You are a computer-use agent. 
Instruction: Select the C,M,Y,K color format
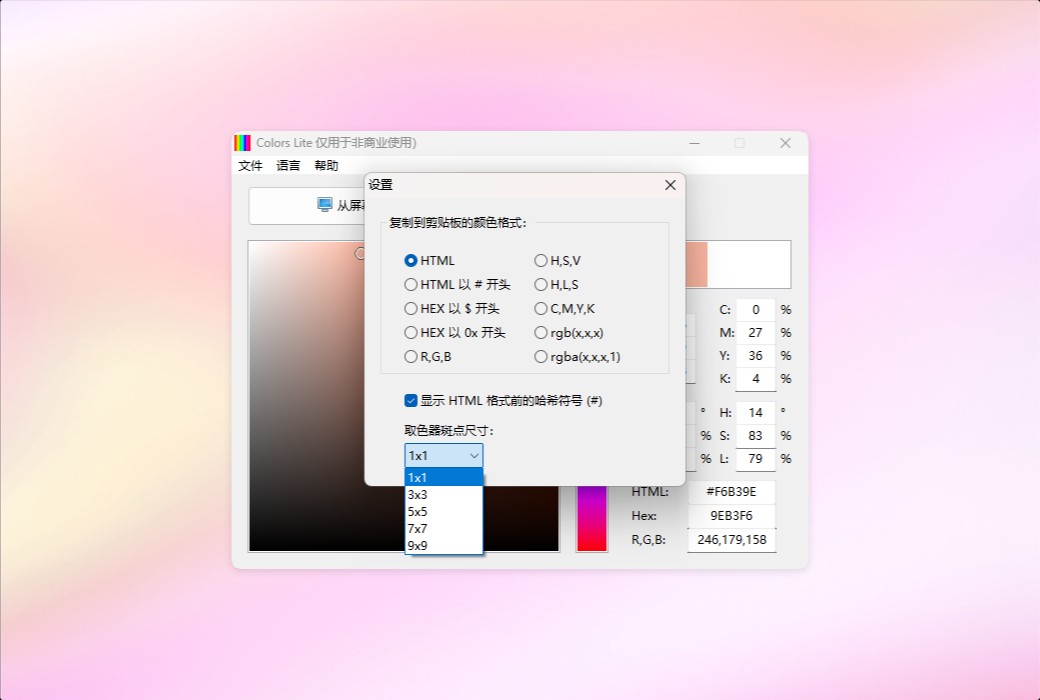pyautogui.click(x=541, y=308)
